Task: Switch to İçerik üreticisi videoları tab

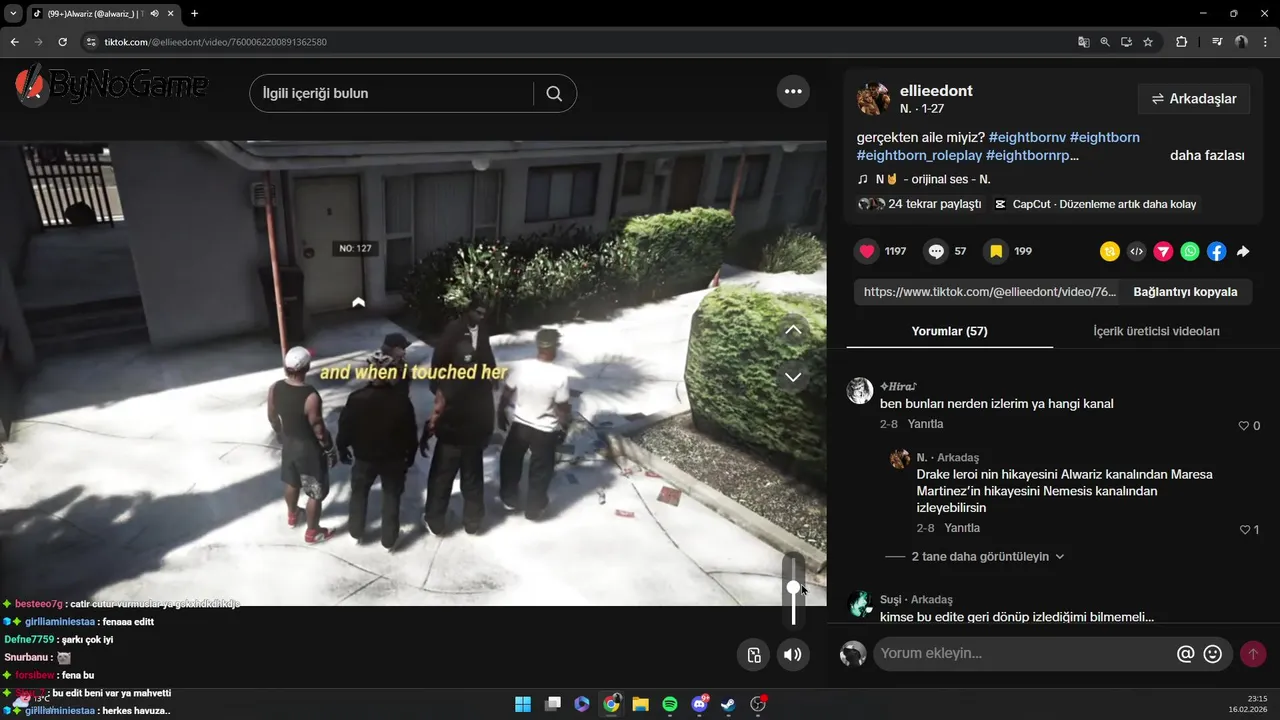Action: pos(1156,331)
